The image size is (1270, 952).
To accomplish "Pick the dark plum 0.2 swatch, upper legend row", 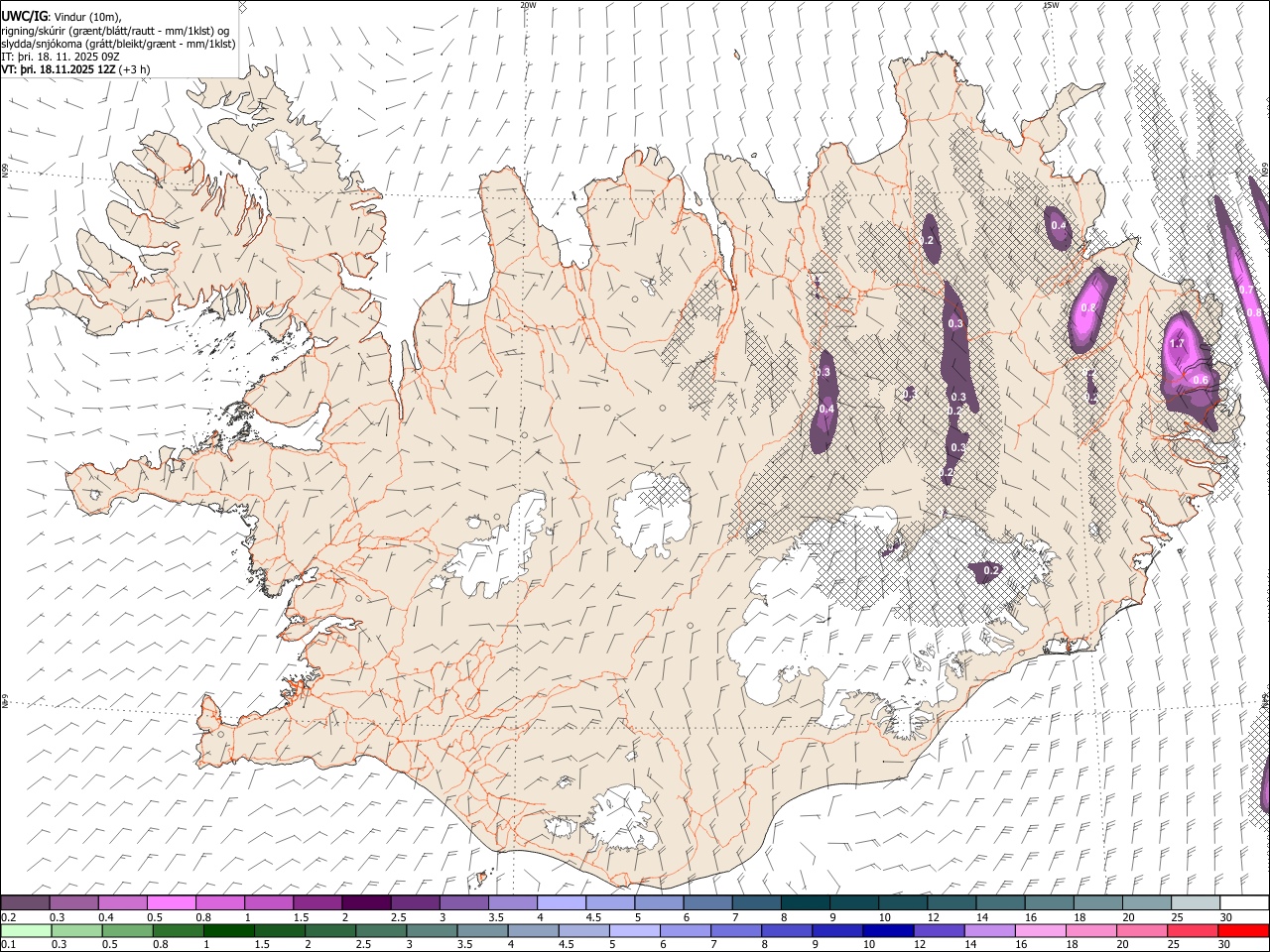I will pos(26,902).
